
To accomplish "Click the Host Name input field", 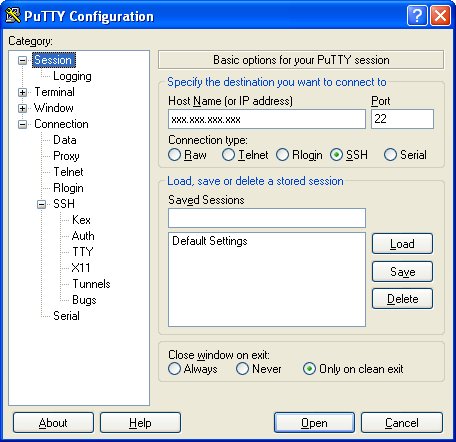I will tap(267, 119).
